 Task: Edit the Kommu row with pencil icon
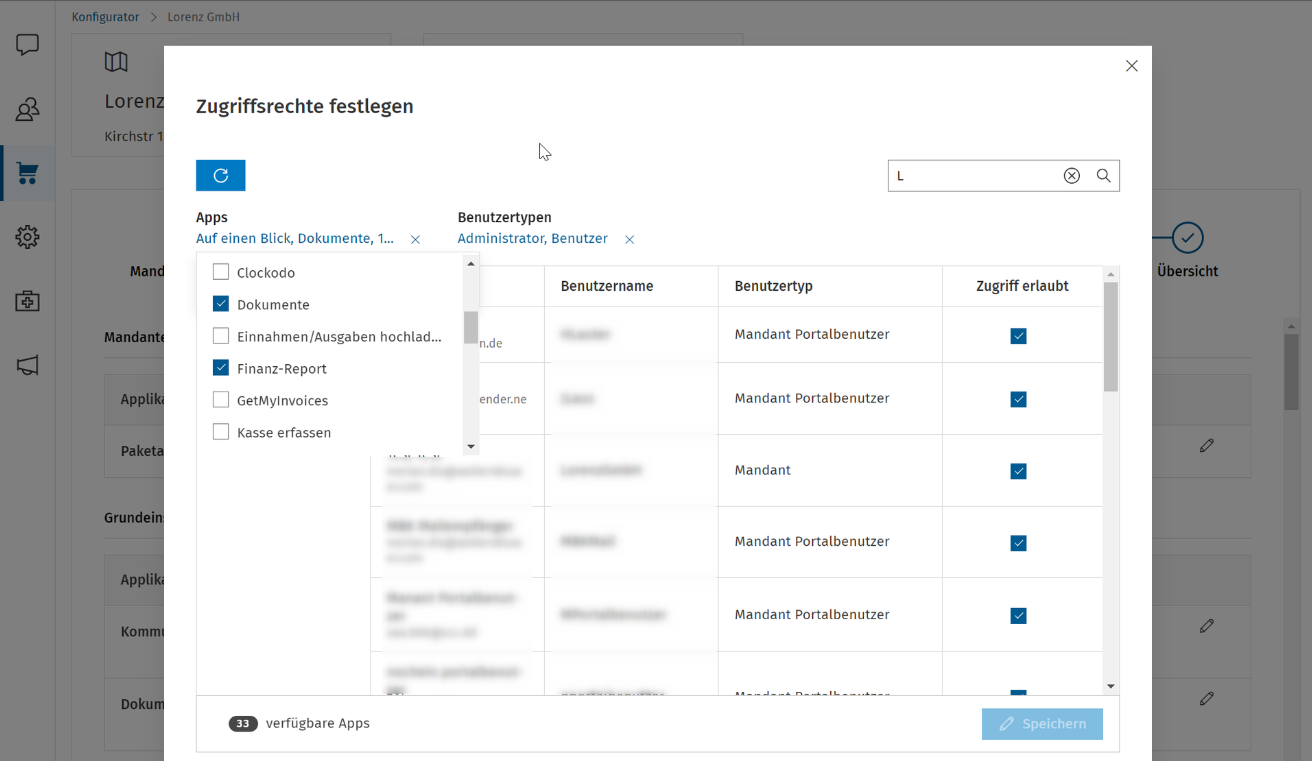[x=1207, y=626]
